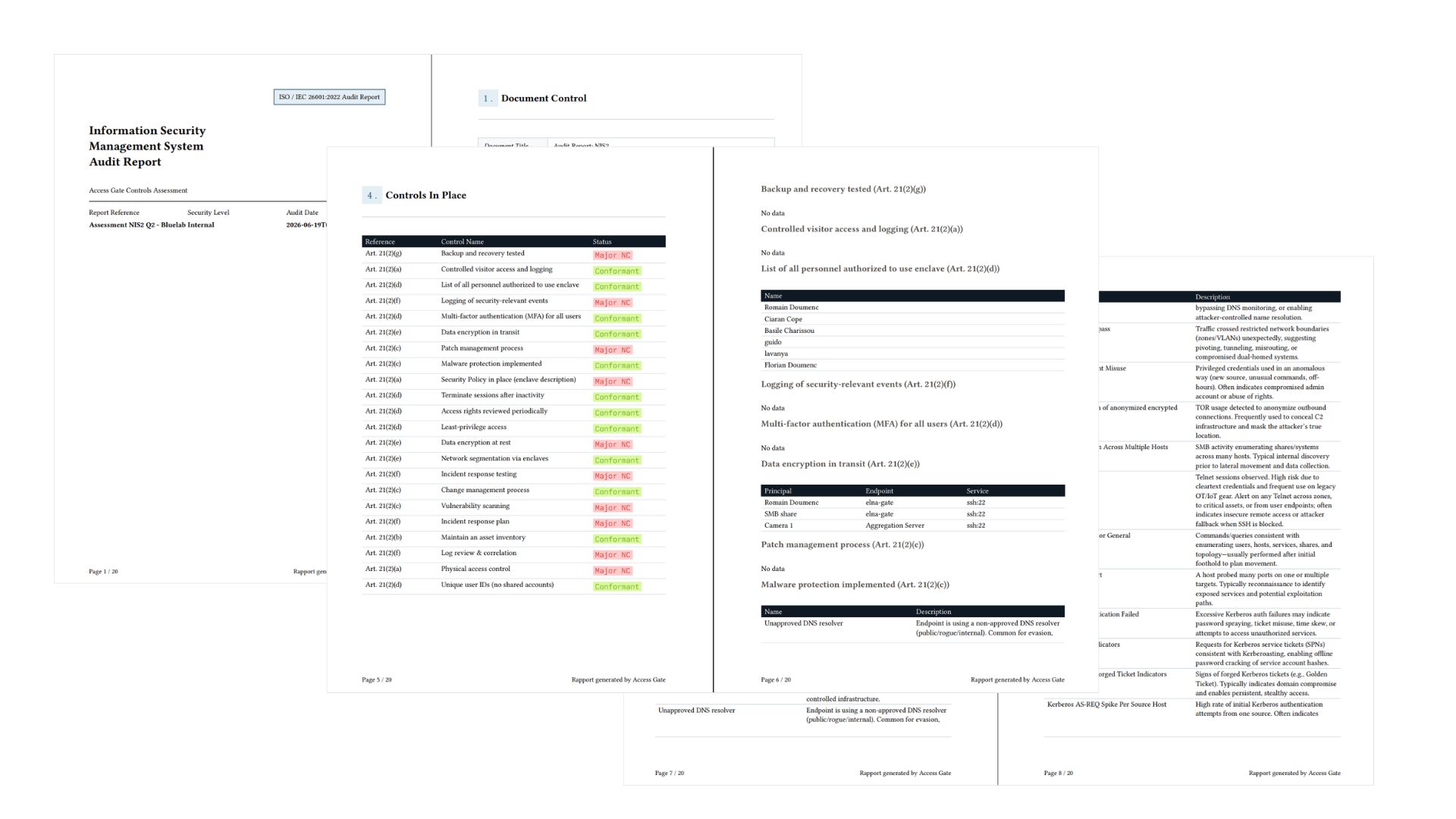1456x819 pixels.
Task: Click 'Malware protection implemented' row in controls table
Action: tap(513, 365)
